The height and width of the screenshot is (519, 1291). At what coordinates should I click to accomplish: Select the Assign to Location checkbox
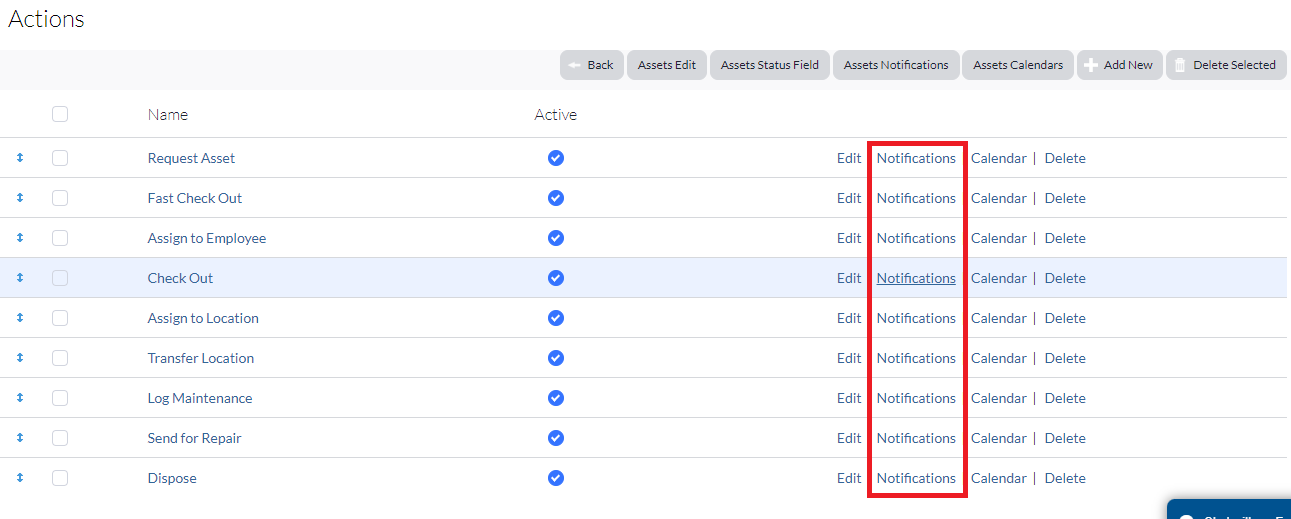(60, 318)
